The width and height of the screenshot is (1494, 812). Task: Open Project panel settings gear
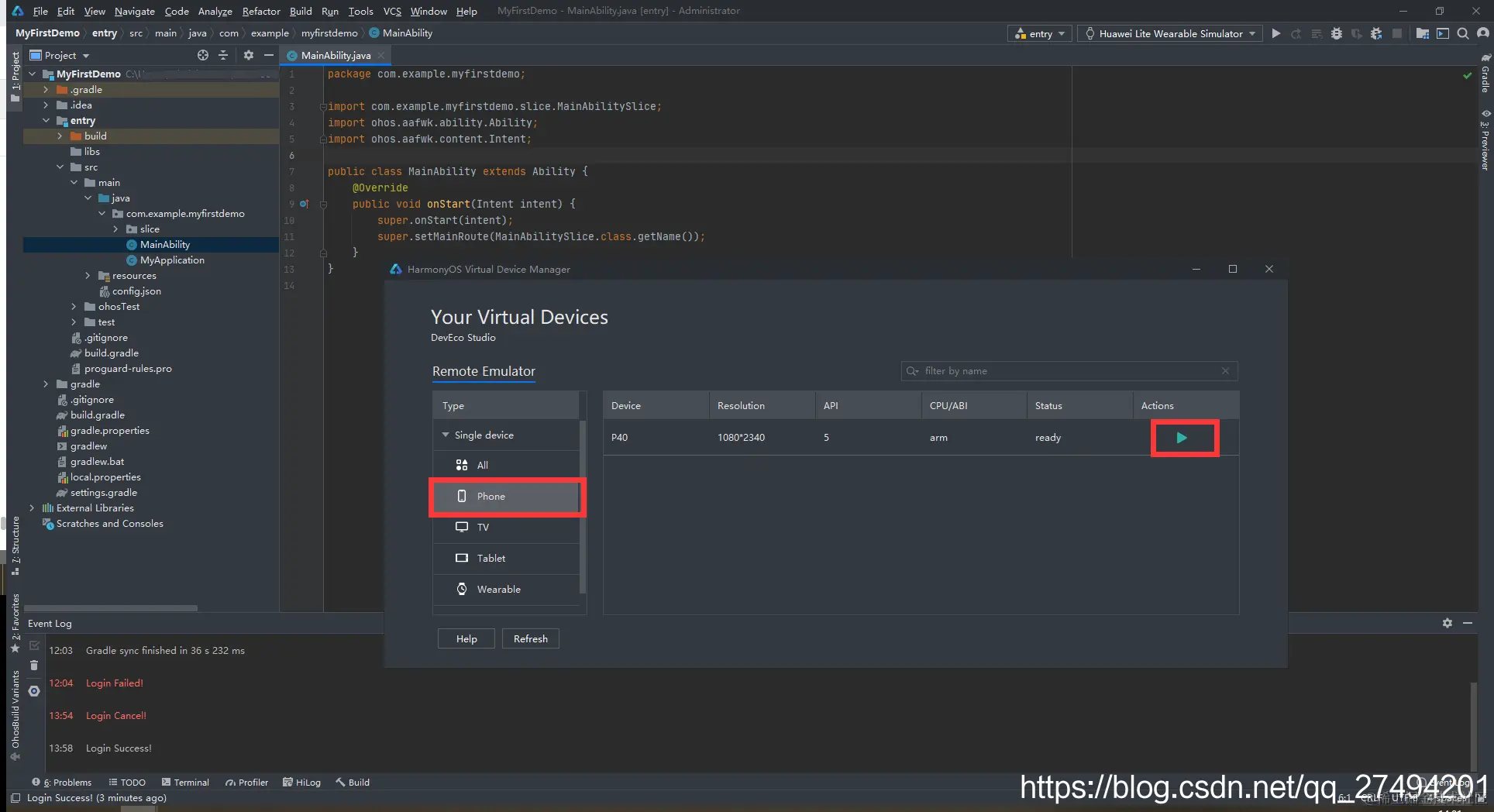248,55
